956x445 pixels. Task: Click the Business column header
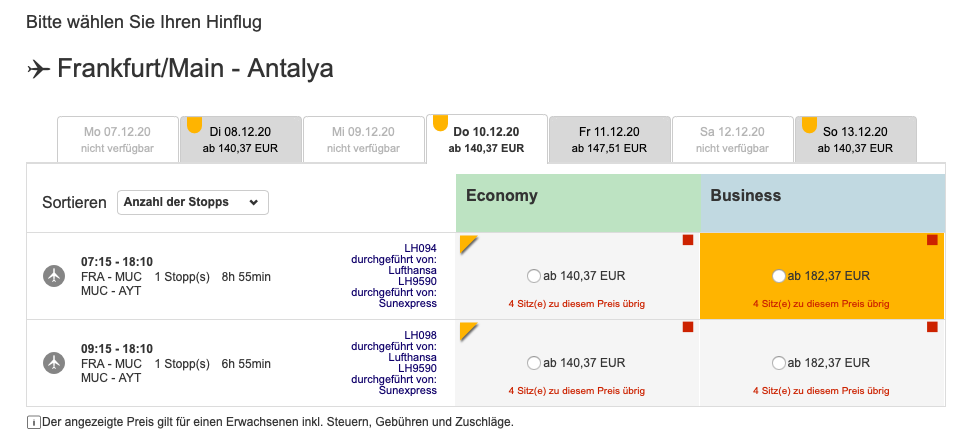click(822, 196)
